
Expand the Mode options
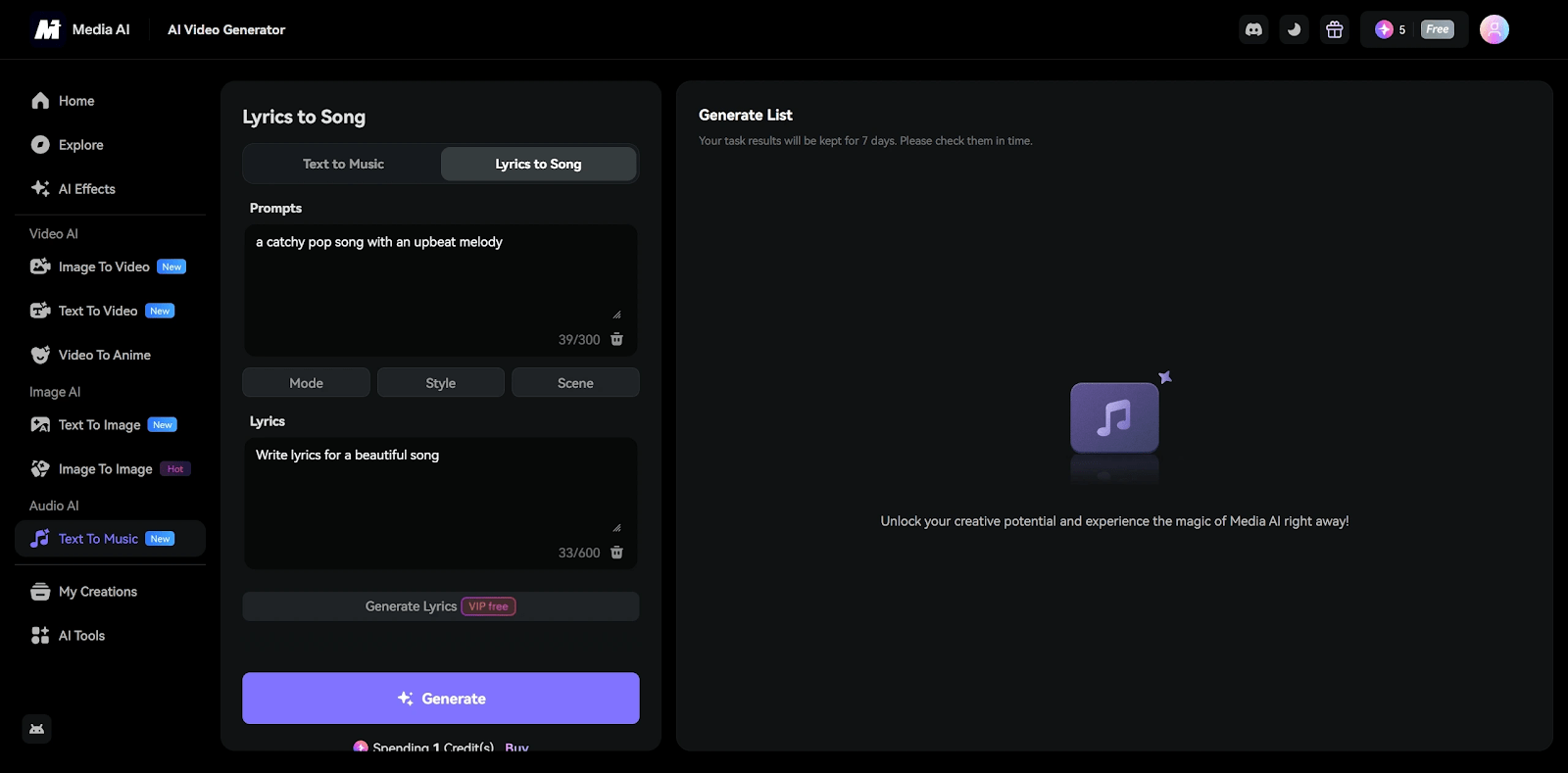306,383
